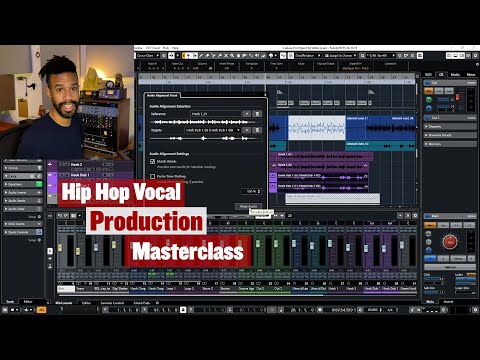Expand Channels section in Control Room
480x360 pixels.
(x=450, y=127)
